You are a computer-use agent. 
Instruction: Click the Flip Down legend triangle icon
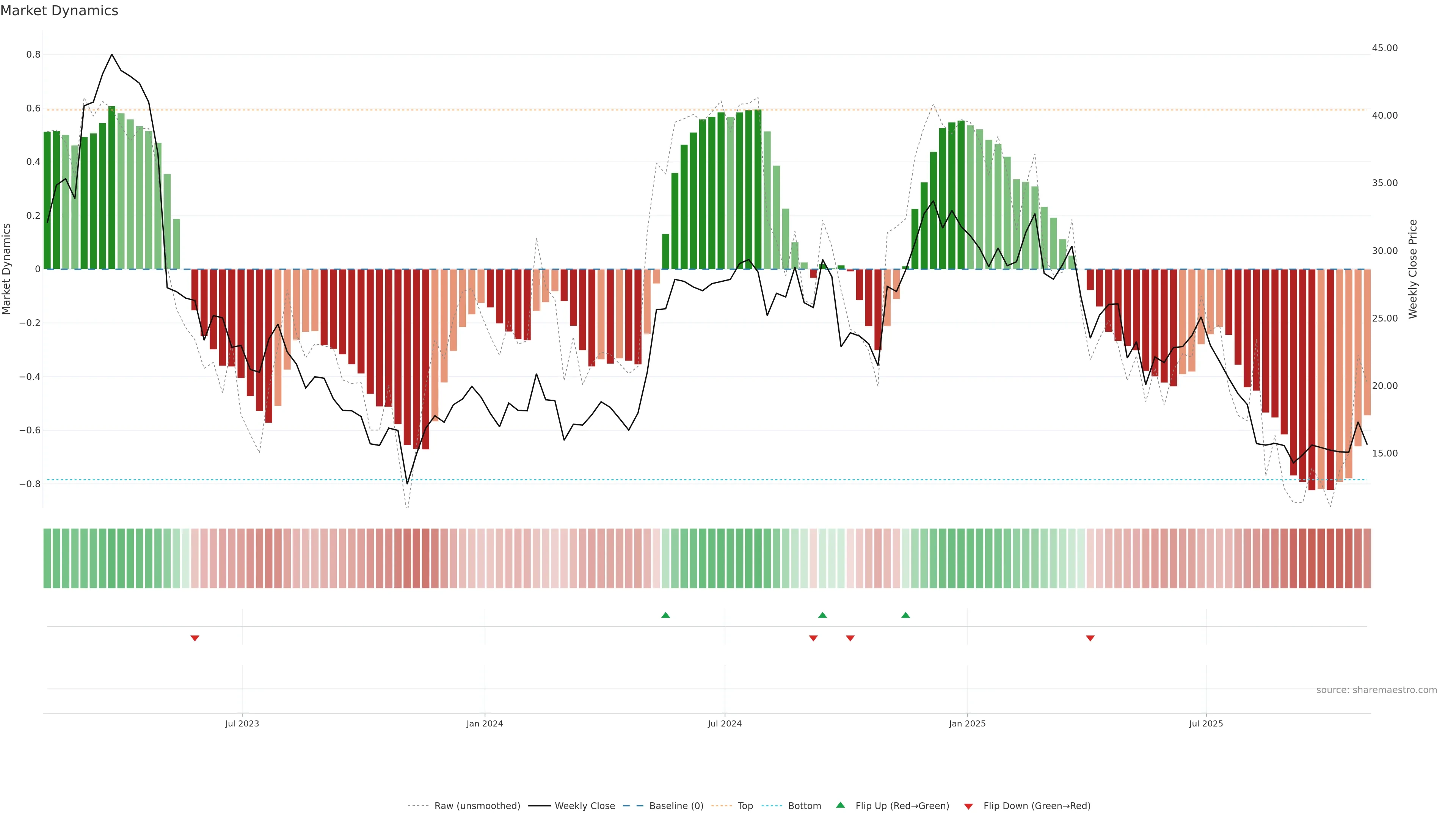(968, 806)
